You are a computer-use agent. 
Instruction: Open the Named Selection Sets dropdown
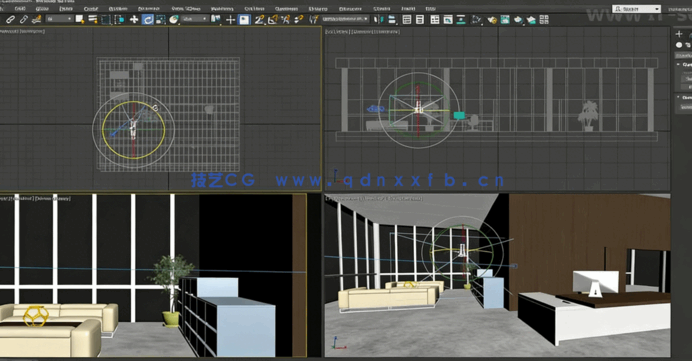coord(345,19)
